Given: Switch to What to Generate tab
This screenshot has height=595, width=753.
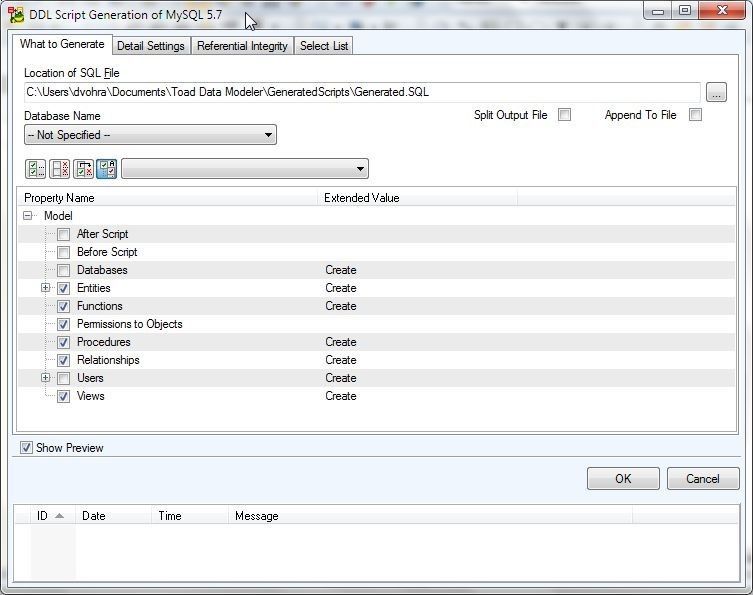Looking at the screenshot, I should [62, 44].
